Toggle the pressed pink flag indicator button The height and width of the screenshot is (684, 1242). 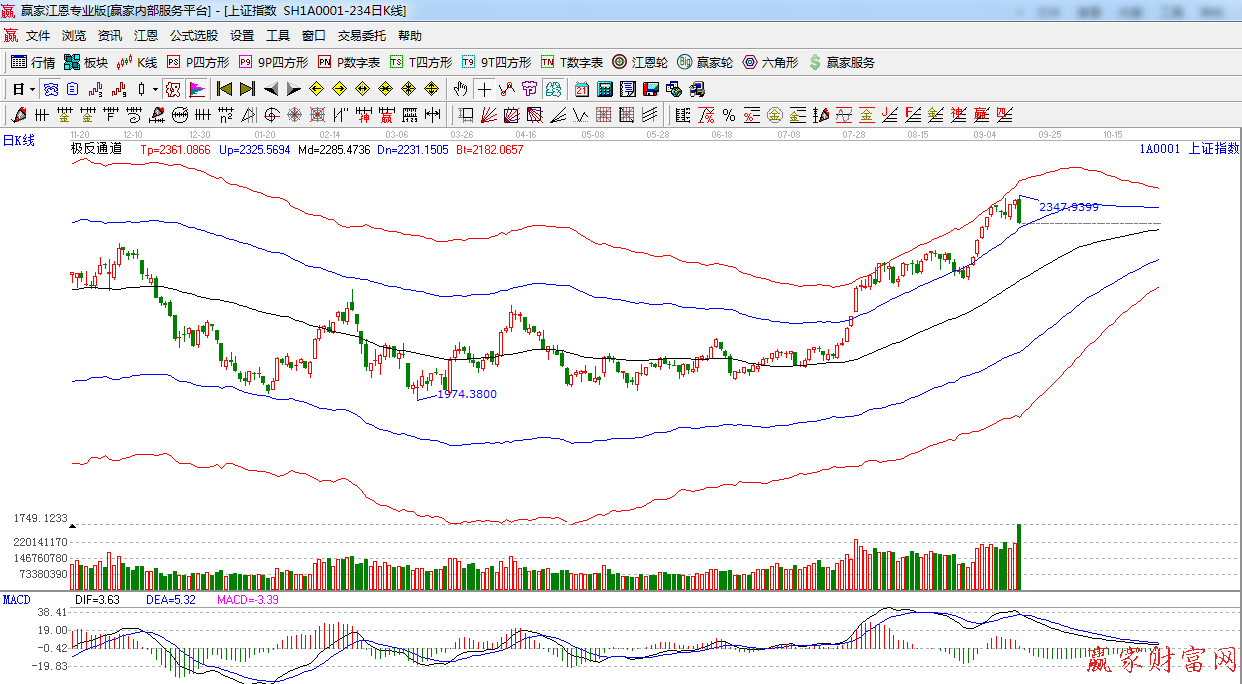pyautogui.click(x=196, y=89)
